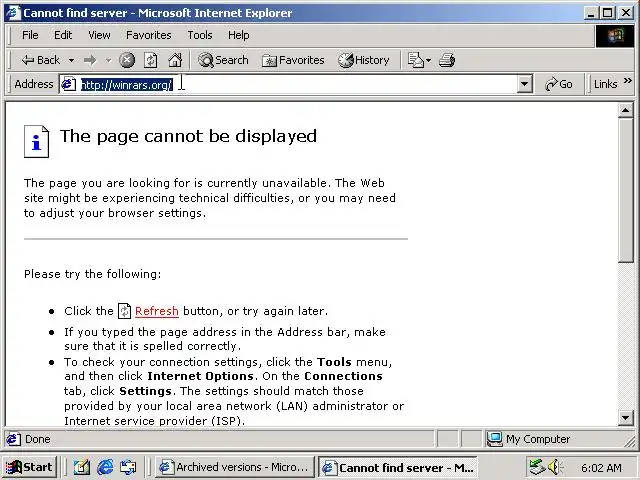This screenshot has height=480, width=640.
Task: Click the Done status bar icon
Action: 13,439
